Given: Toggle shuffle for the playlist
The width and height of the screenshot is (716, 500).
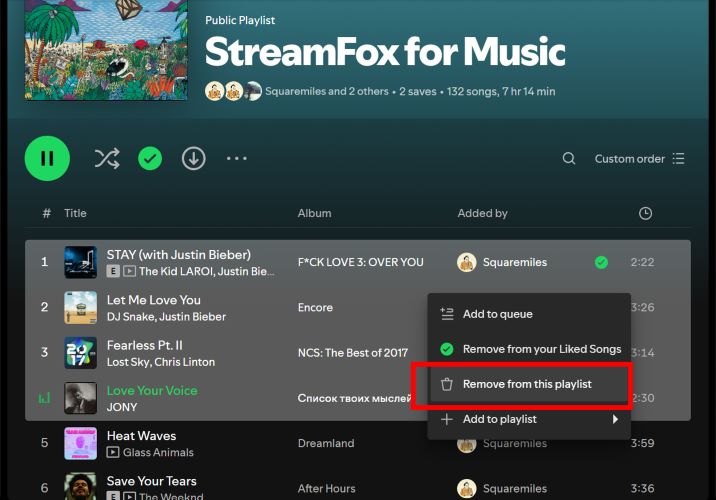Looking at the screenshot, I should [x=107, y=158].
